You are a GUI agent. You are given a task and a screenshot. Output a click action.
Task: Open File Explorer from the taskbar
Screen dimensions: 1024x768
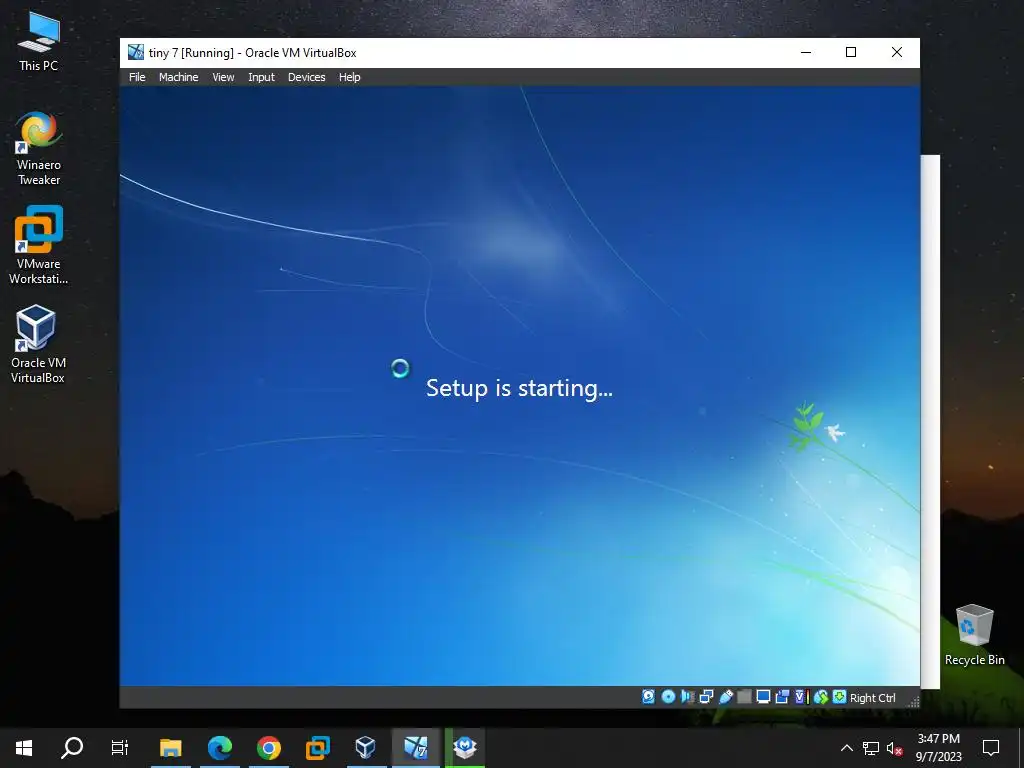[170, 748]
